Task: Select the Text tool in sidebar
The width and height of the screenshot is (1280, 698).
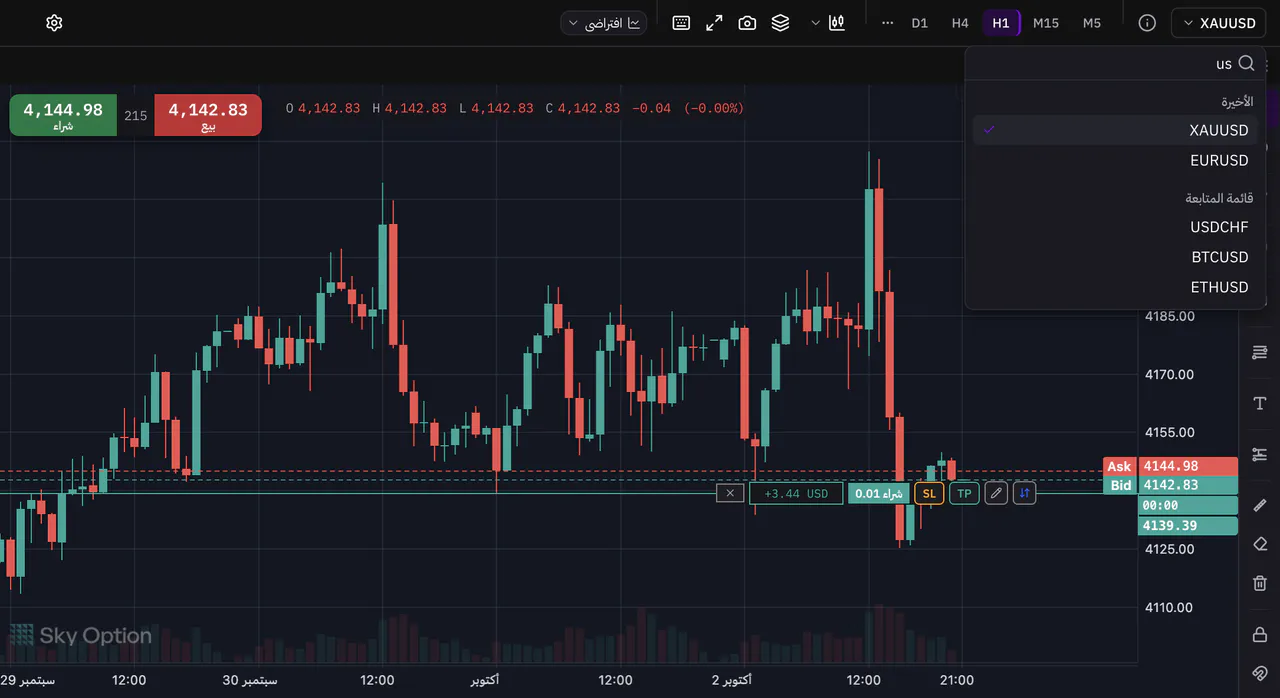Action: click(x=1260, y=403)
